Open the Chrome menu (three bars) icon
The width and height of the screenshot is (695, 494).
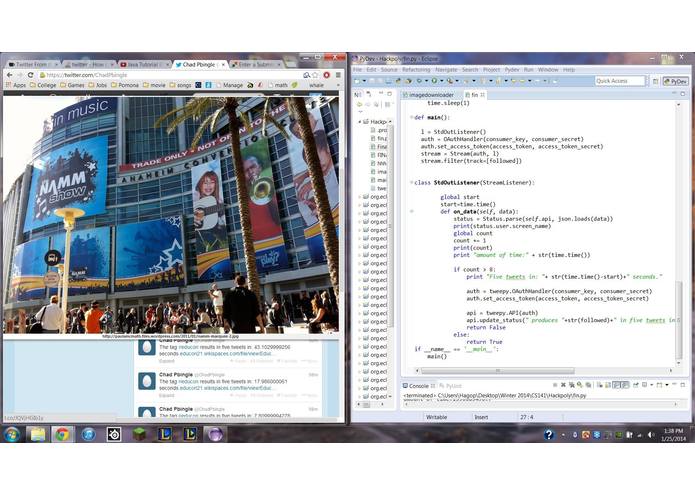(x=338, y=75)
